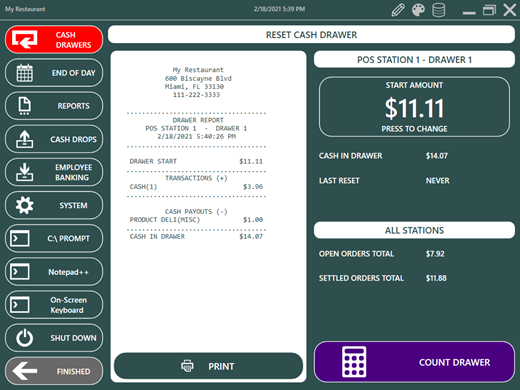
Task: Open the End of Day calendar icon
Action: click(25, 73)
